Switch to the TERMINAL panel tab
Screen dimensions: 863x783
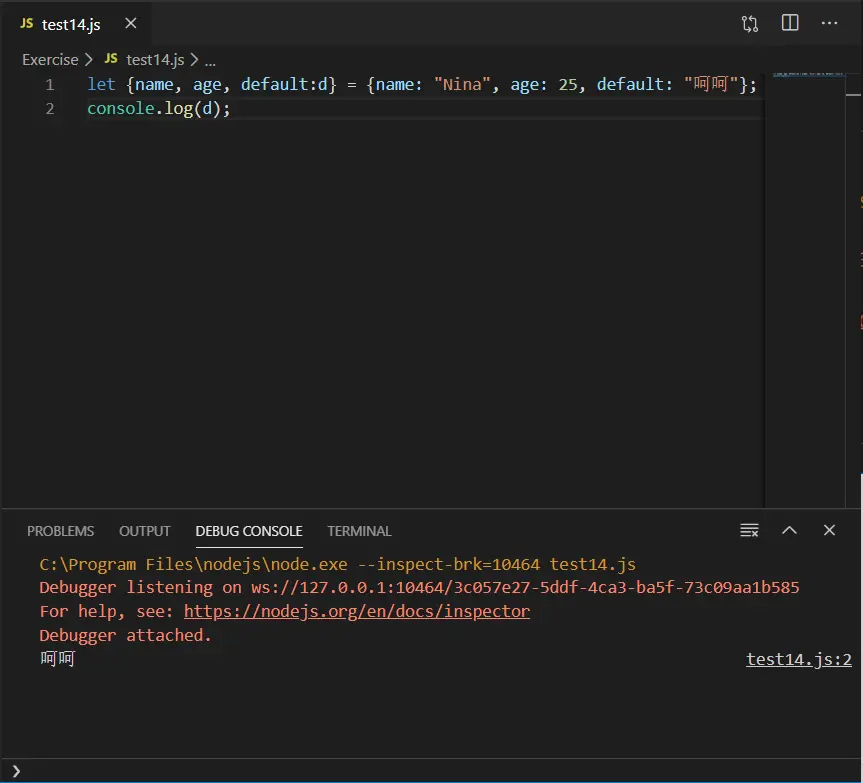359,531
